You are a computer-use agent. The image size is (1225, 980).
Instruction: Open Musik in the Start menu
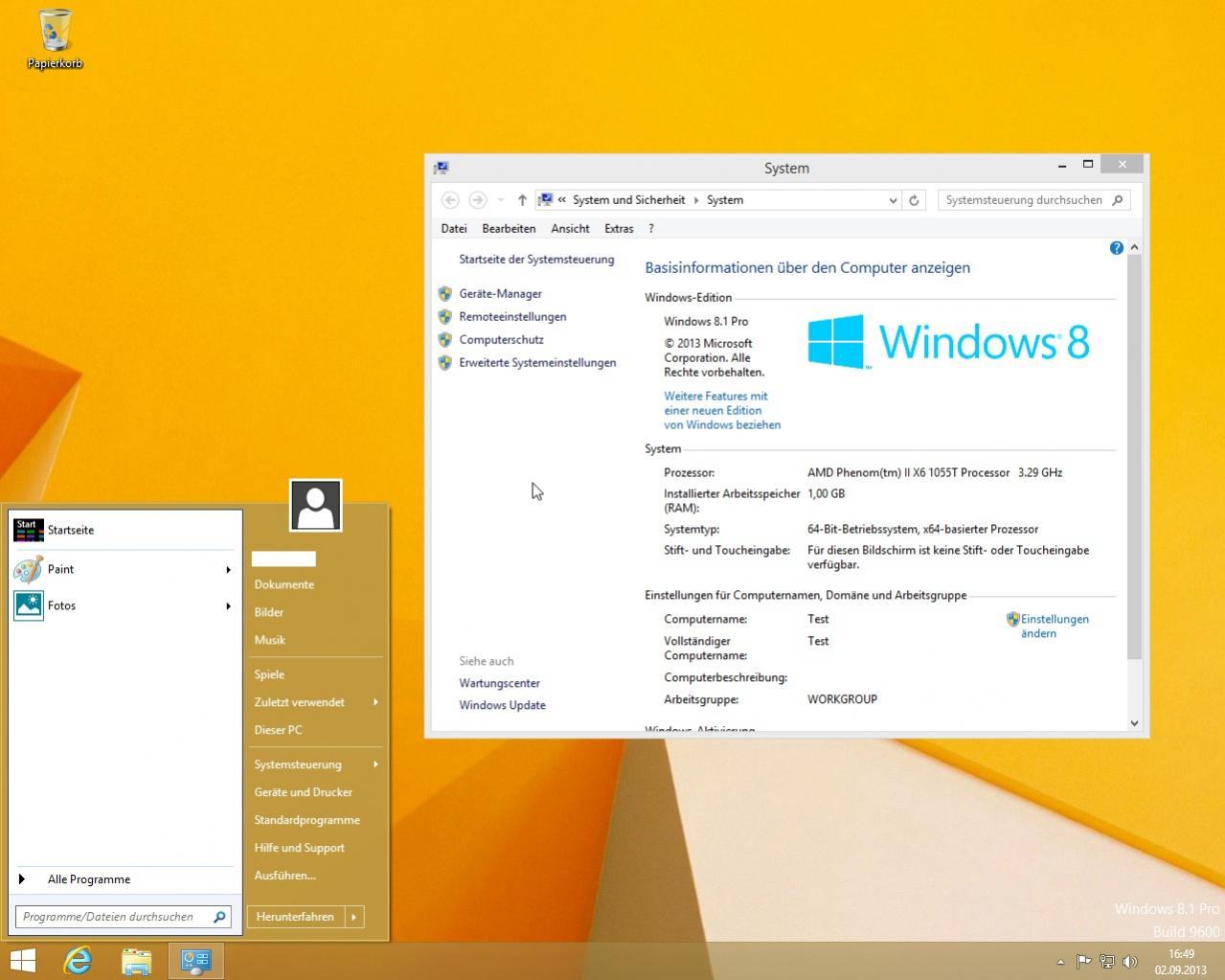click(269, 640)
